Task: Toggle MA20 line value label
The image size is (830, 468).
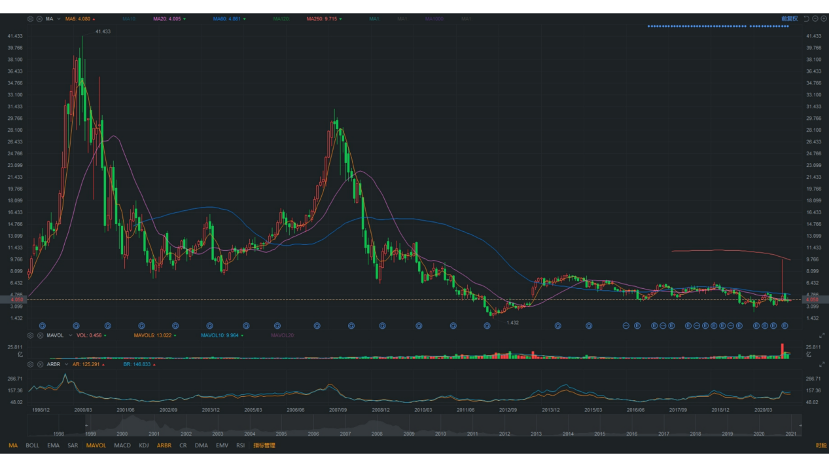Action: 169,19
